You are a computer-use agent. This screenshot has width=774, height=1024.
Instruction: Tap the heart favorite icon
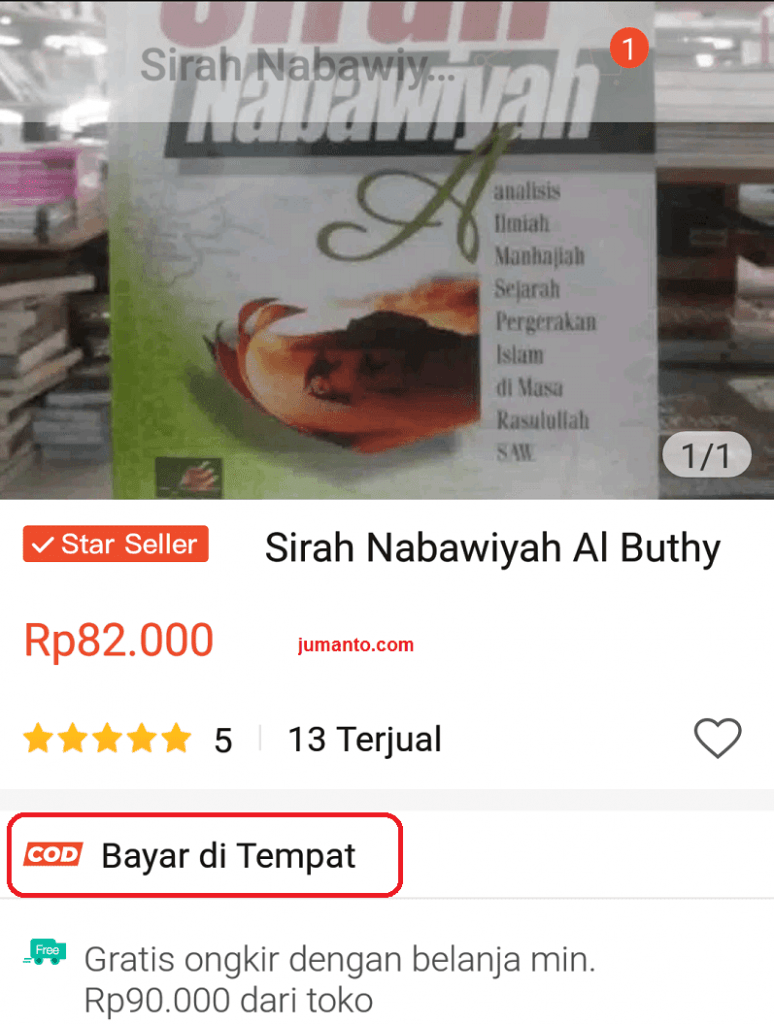717,738
